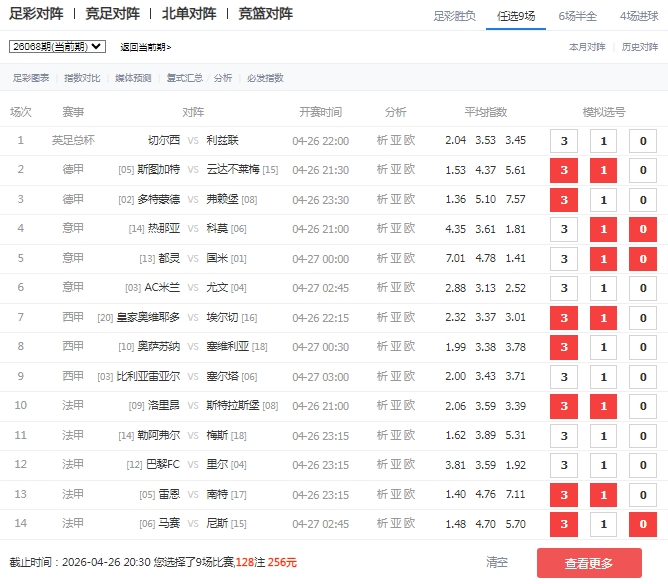Deselect the 1 pick for match 2
The width and height of the screenshot is (668, 584).
pyautogui.click(x=603, y=170)
